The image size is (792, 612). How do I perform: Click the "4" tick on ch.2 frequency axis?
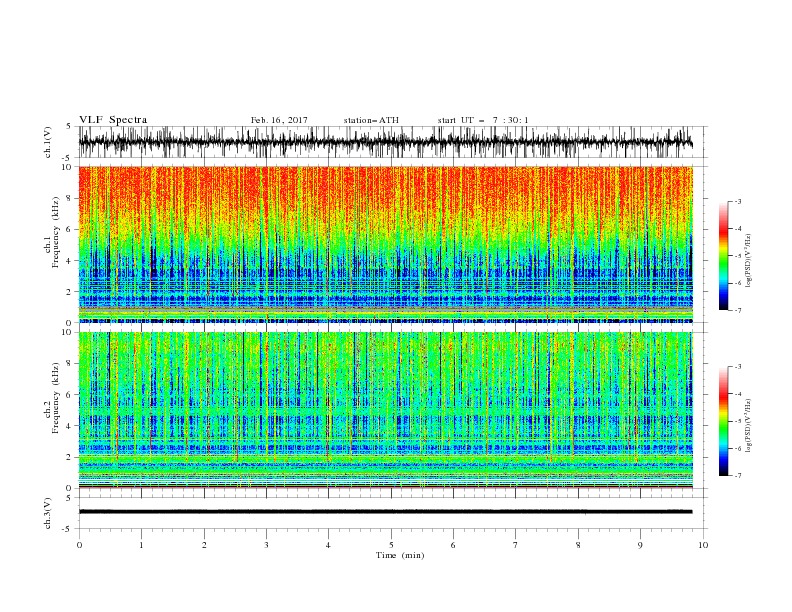point(70,426)
